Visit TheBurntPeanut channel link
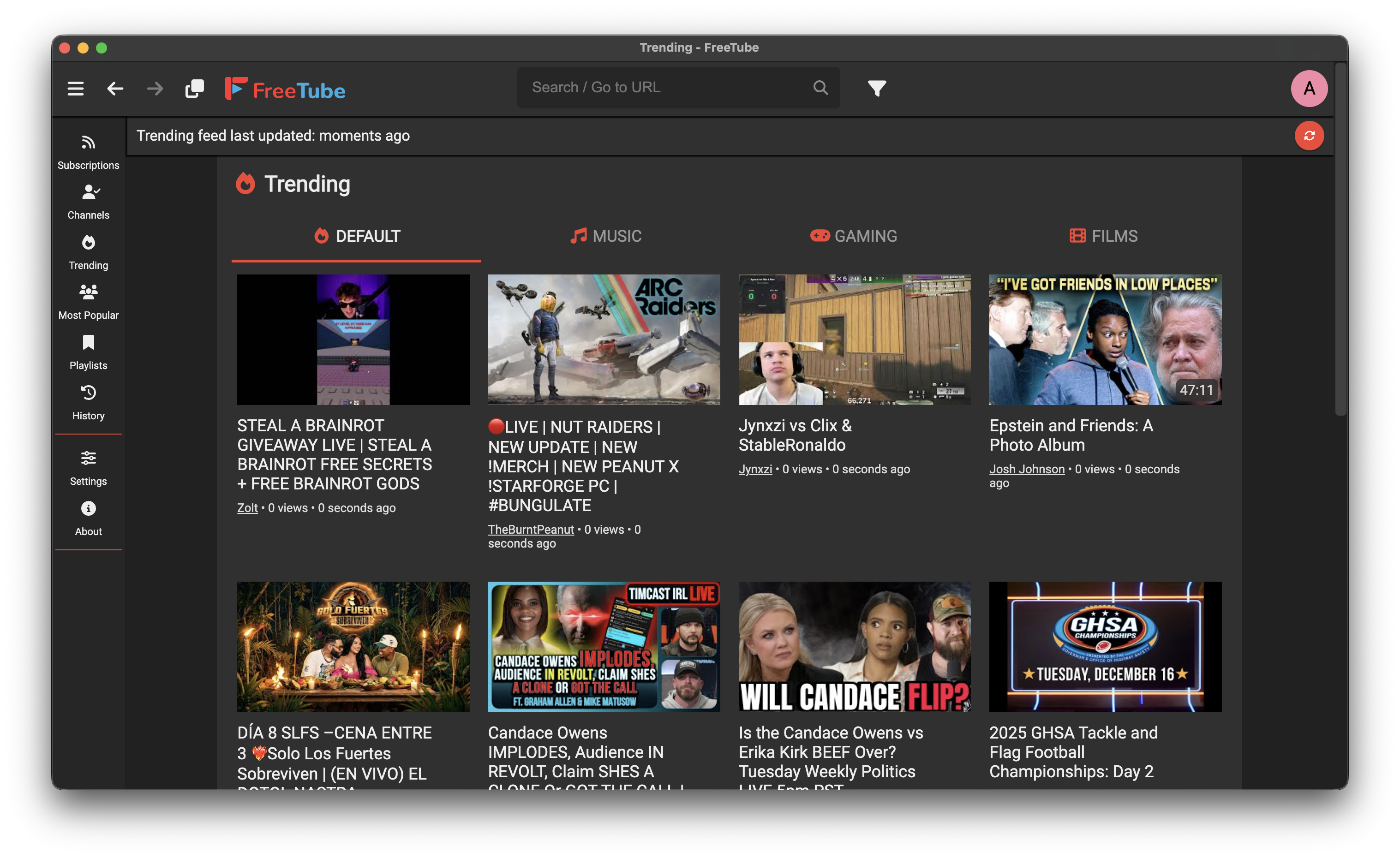This screenshot has width=1400, height=858. [x=531, y=529]
